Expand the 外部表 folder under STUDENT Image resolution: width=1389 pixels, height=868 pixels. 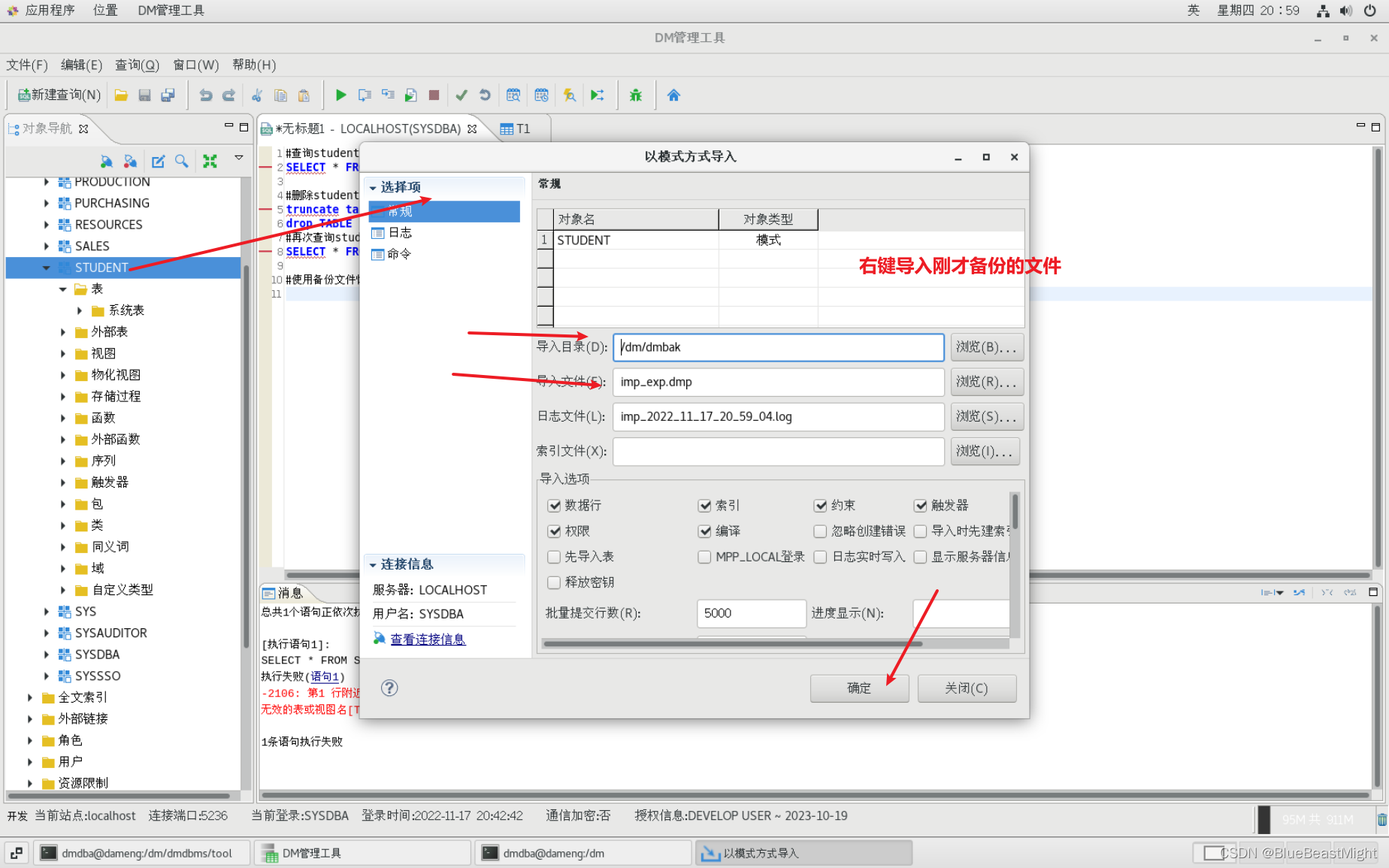click(63, 331)
